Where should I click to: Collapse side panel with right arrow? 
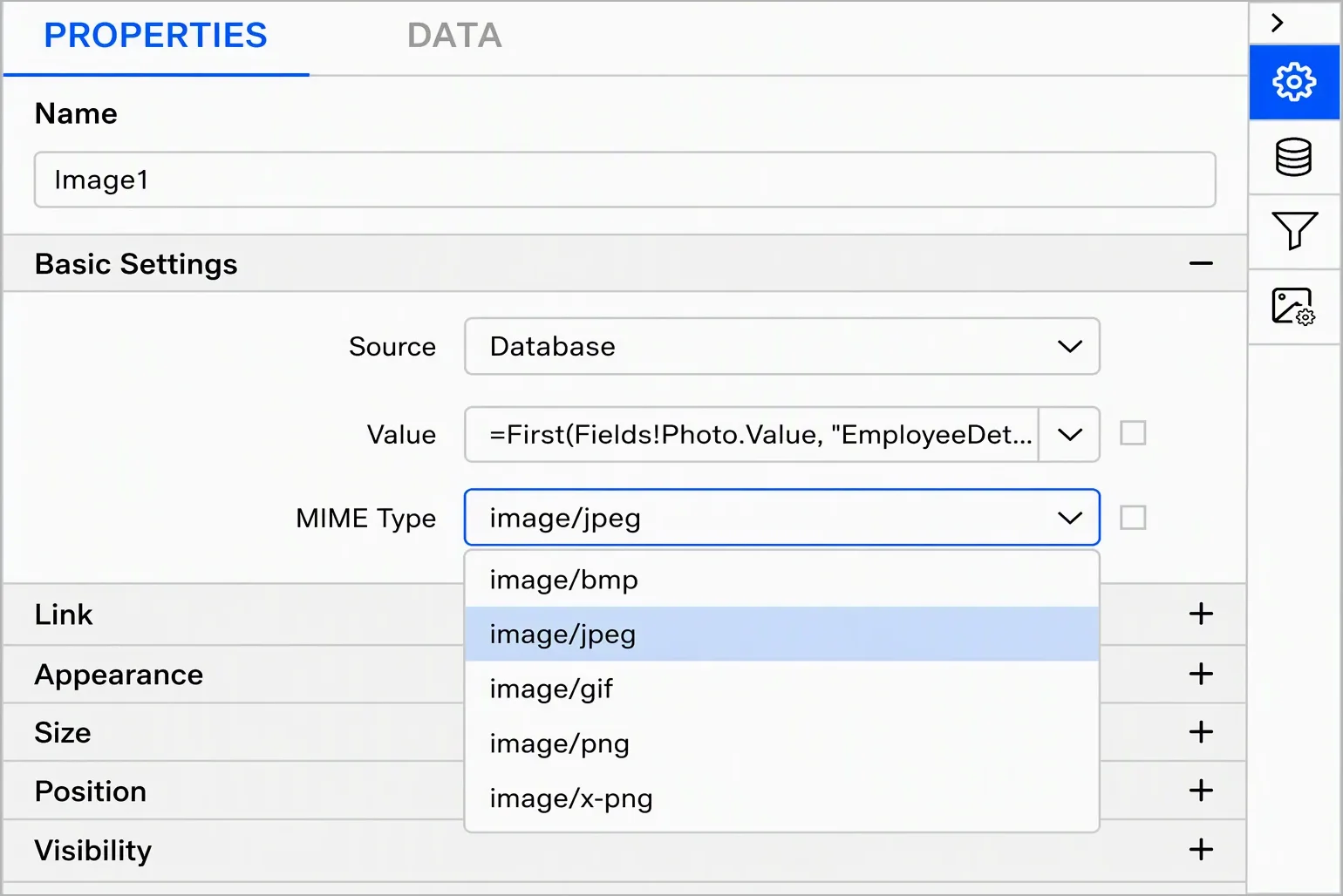click(1278, 23)
